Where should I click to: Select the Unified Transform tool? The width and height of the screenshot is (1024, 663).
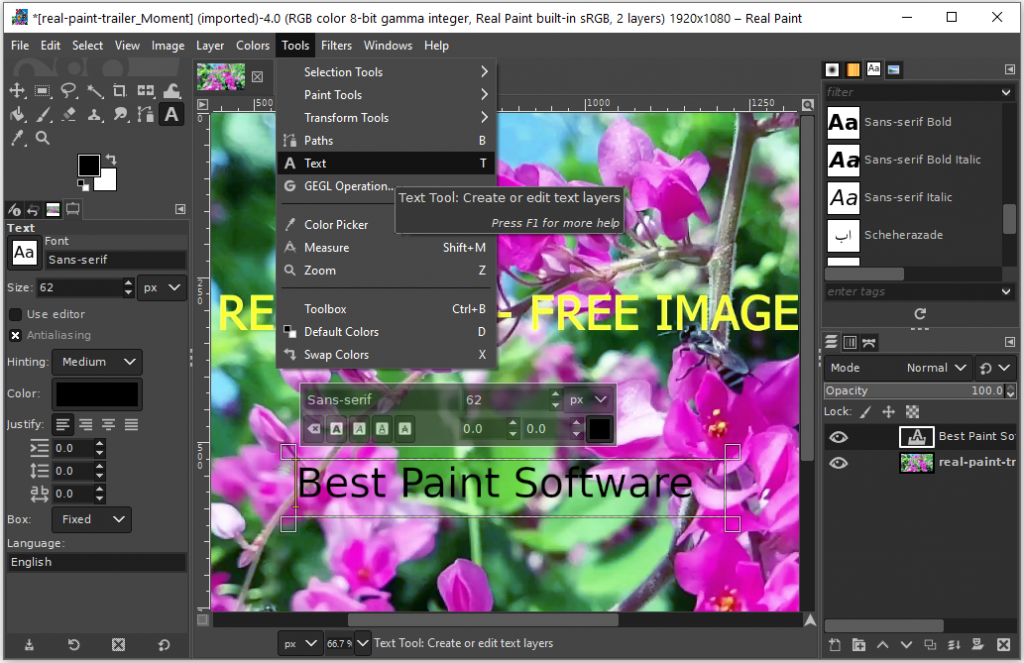coord(146,90)
